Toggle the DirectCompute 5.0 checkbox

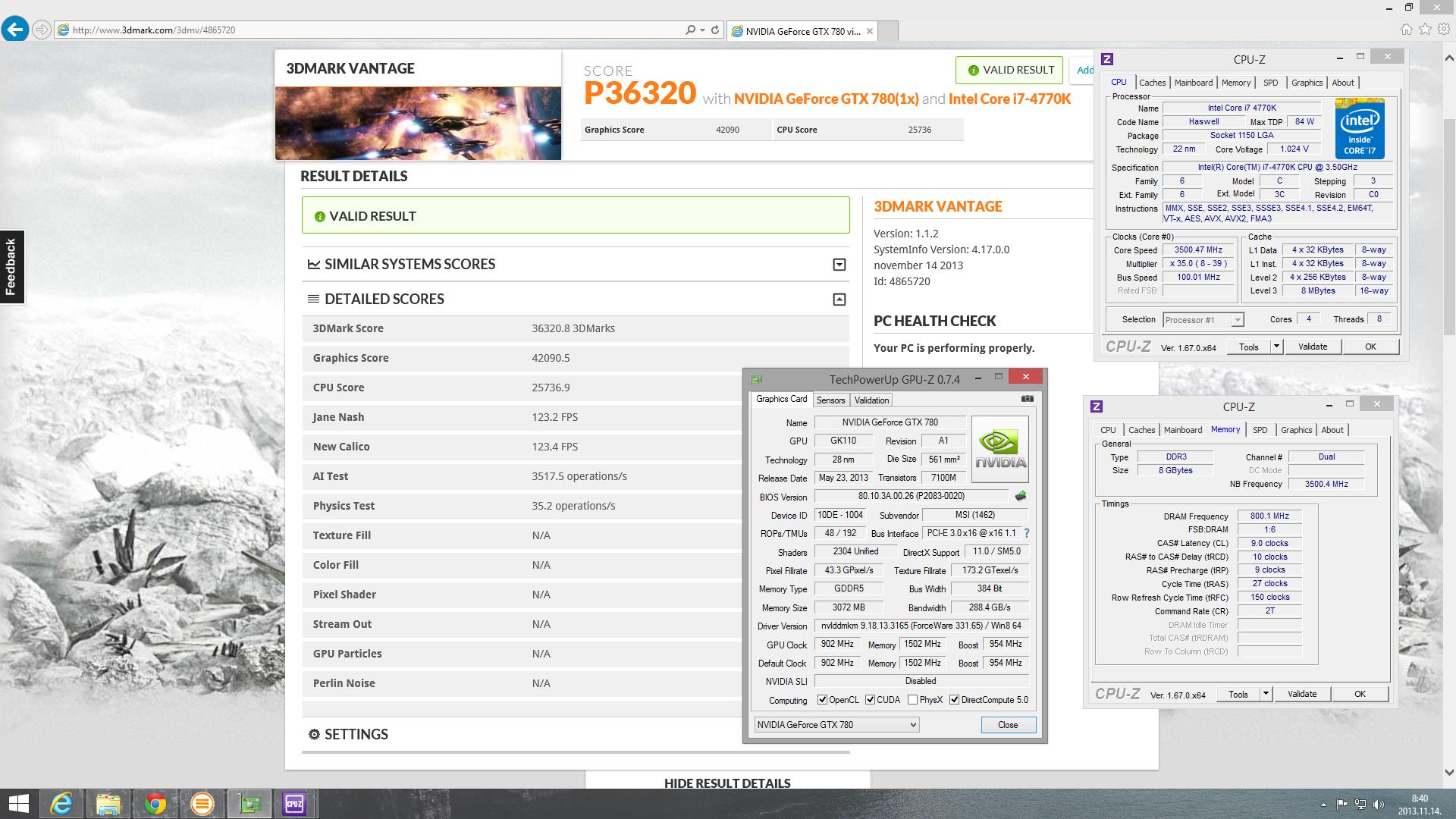pyautogui.click(x=955, y=700)
